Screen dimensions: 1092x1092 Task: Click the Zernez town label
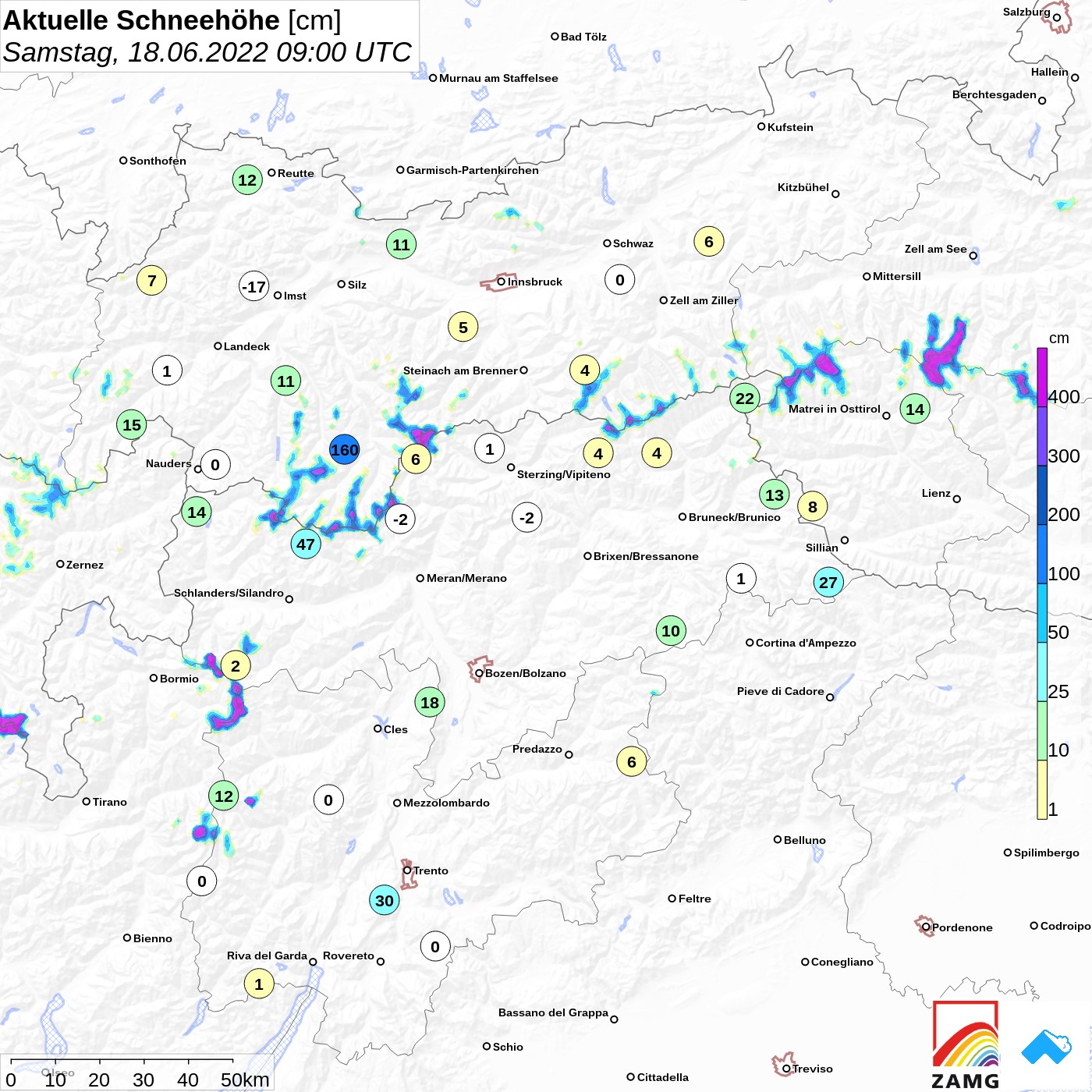pos(85,565)
